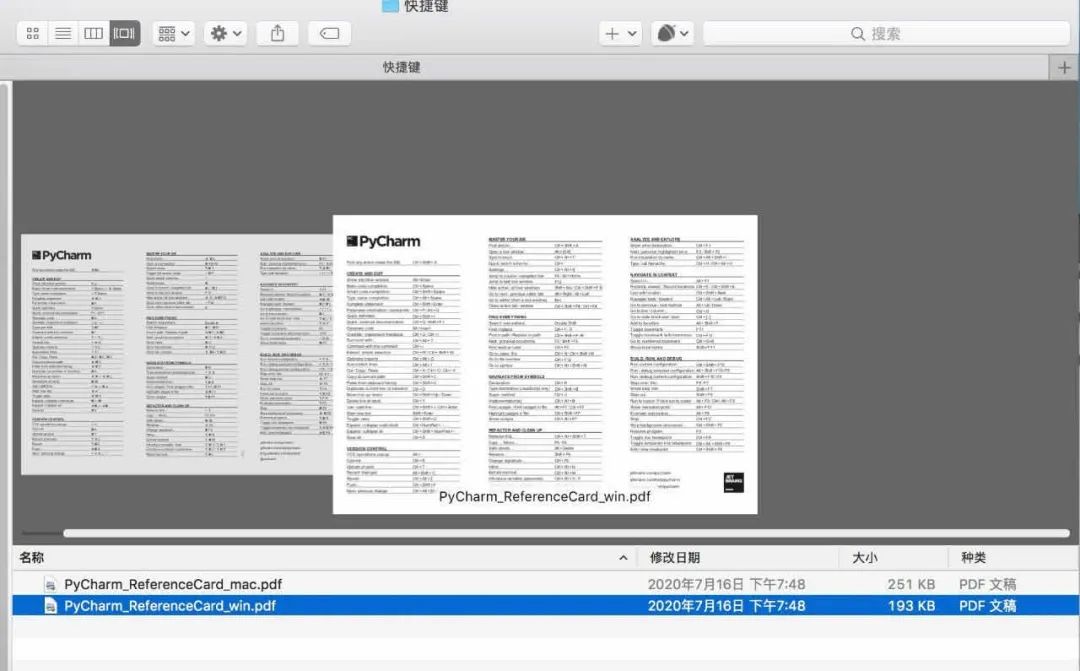Open the gear action menu
1080x671 pixels.
[x=225, y=33]
